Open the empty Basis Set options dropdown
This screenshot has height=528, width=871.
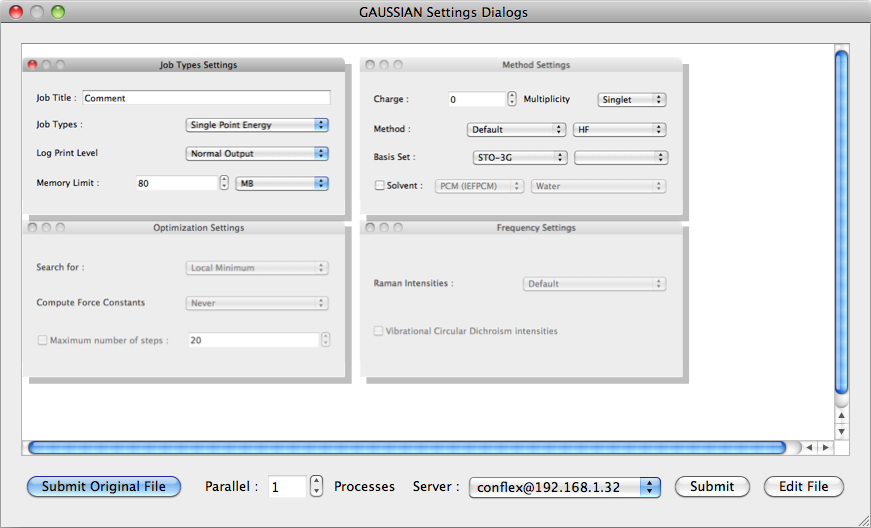coord(621,158)
